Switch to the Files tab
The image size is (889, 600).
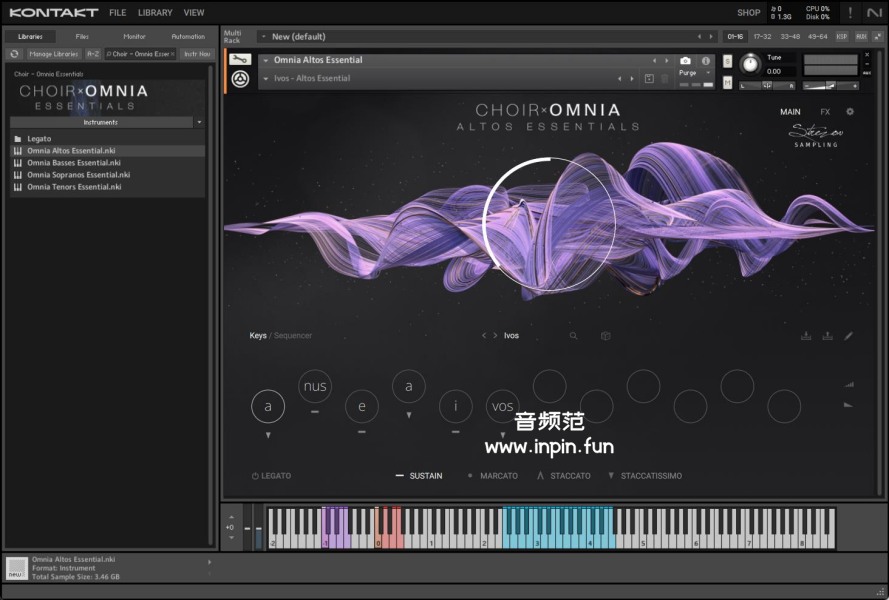tap(82, 36)
